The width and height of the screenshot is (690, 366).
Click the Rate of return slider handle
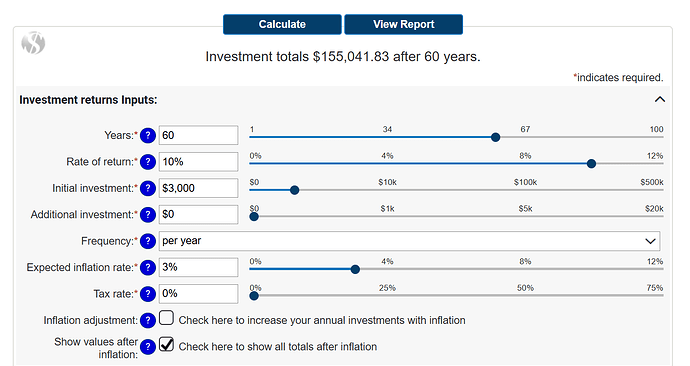(x=591, y=164)
